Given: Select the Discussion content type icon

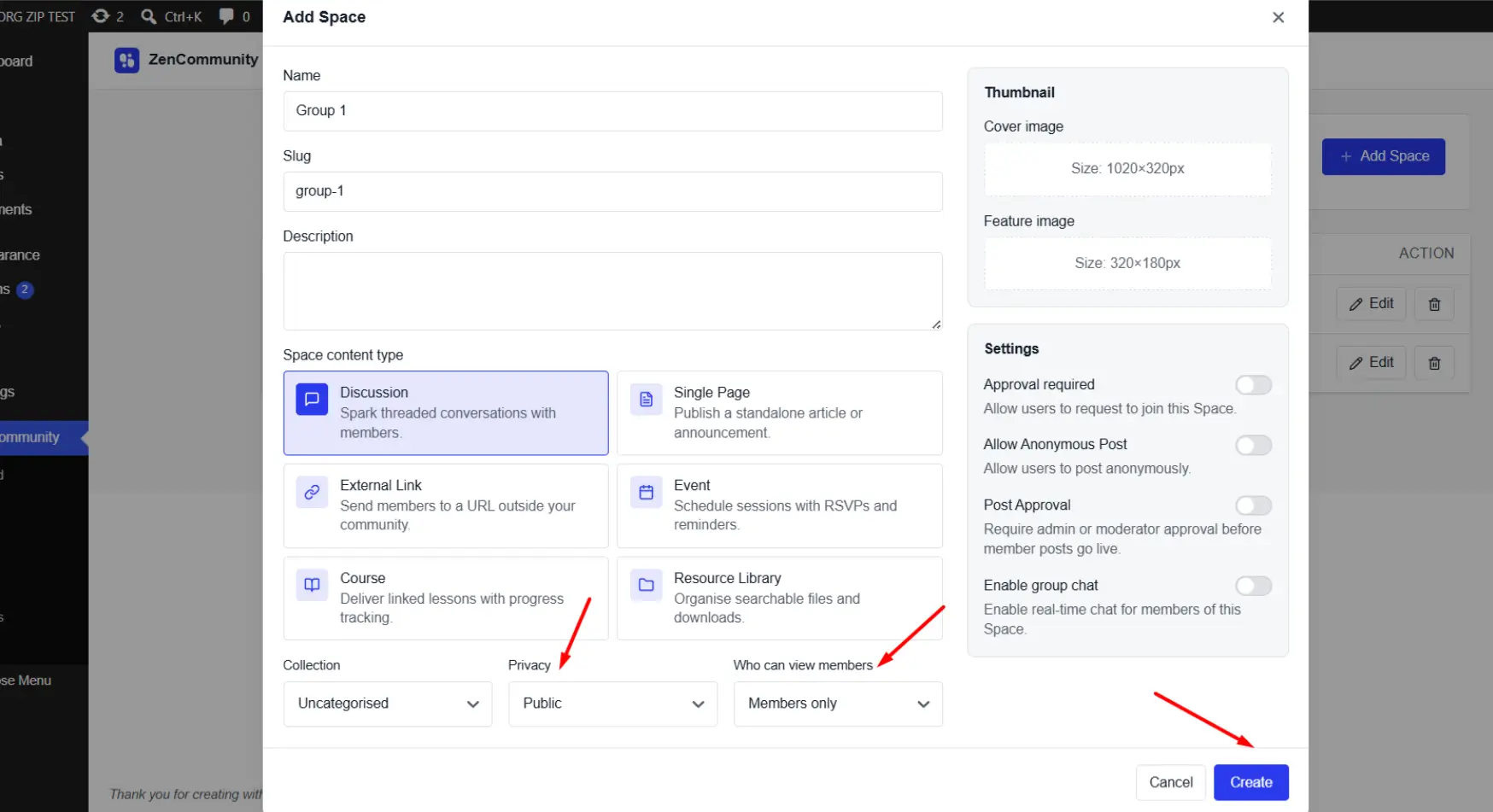Looking at the screenshot, I should [312, 399].
